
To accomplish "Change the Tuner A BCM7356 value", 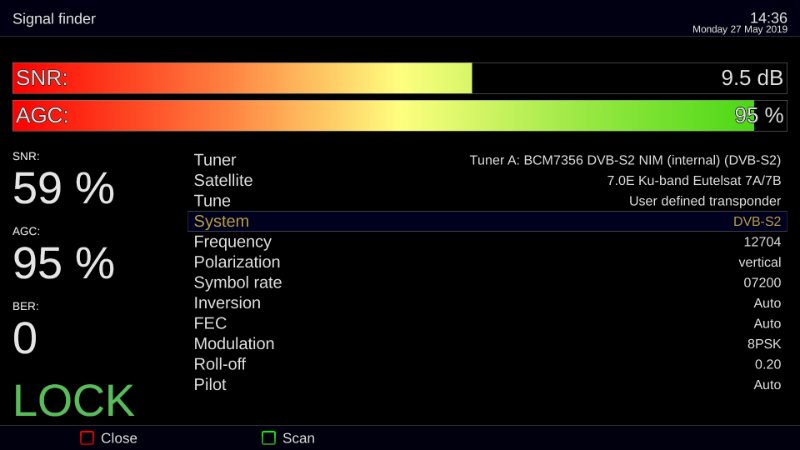I will click(x=625, y=160).
